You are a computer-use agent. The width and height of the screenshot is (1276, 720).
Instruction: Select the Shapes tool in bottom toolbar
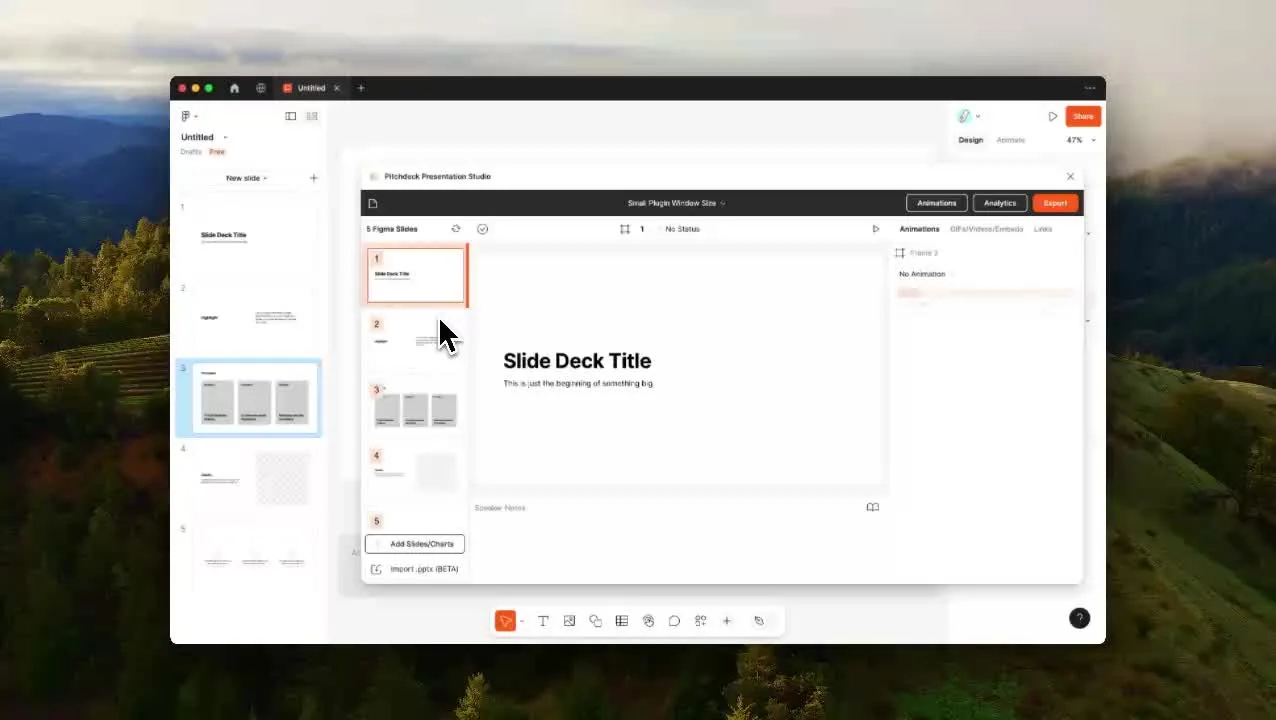click(595, 621)
